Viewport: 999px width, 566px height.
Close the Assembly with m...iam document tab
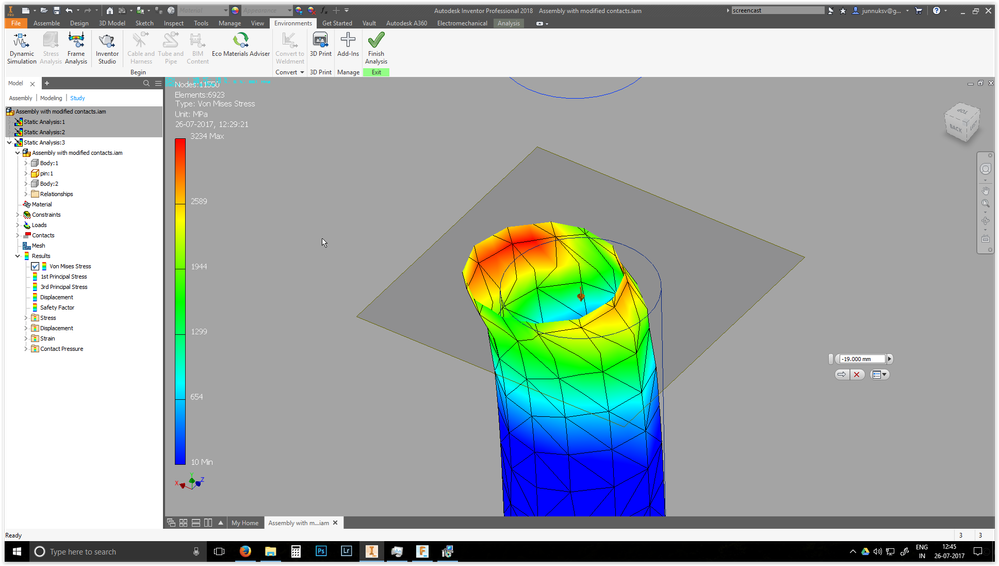coord(335,523)
